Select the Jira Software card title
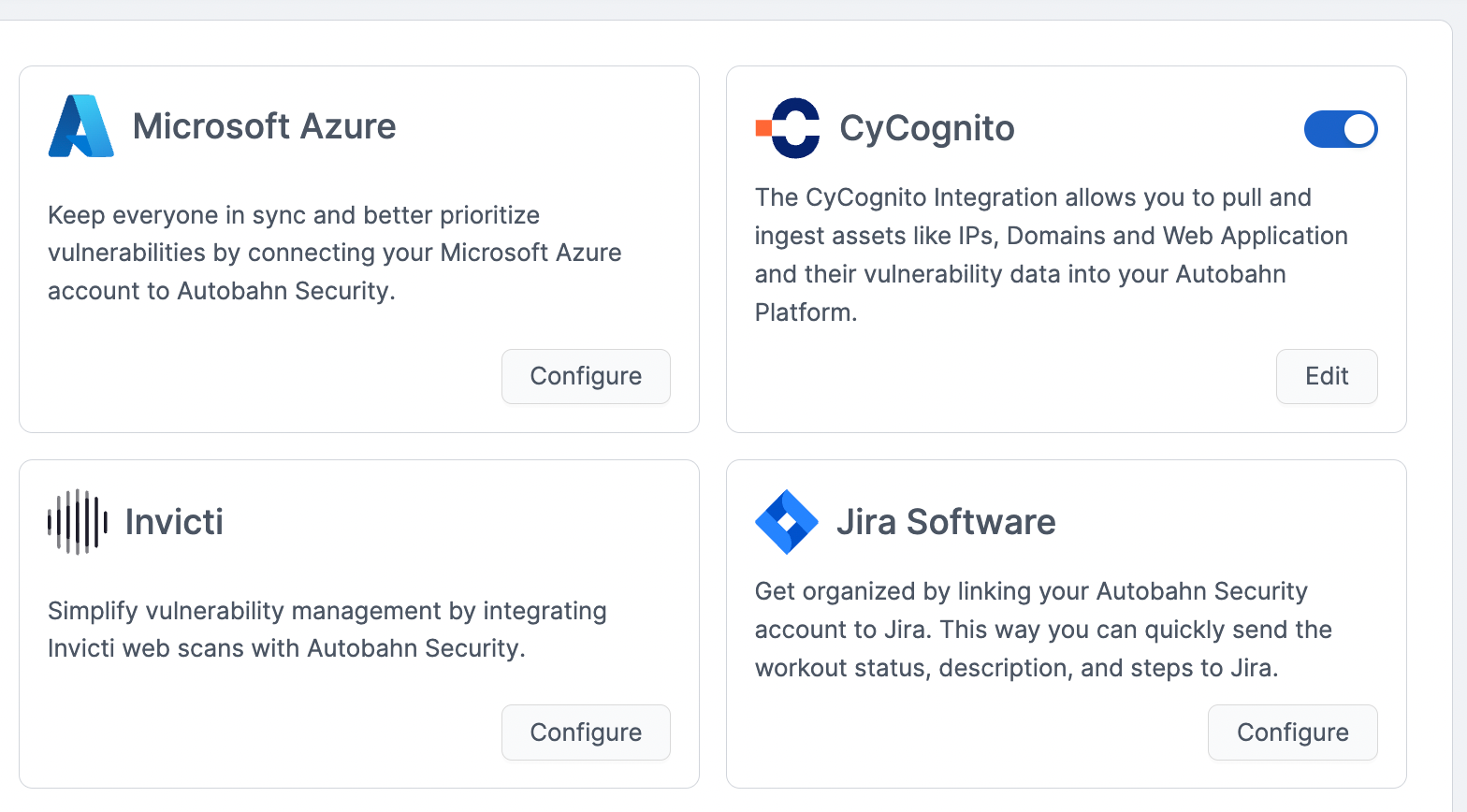The height and width of the screenshot is (812, 1467). click(x=946, y=522)
